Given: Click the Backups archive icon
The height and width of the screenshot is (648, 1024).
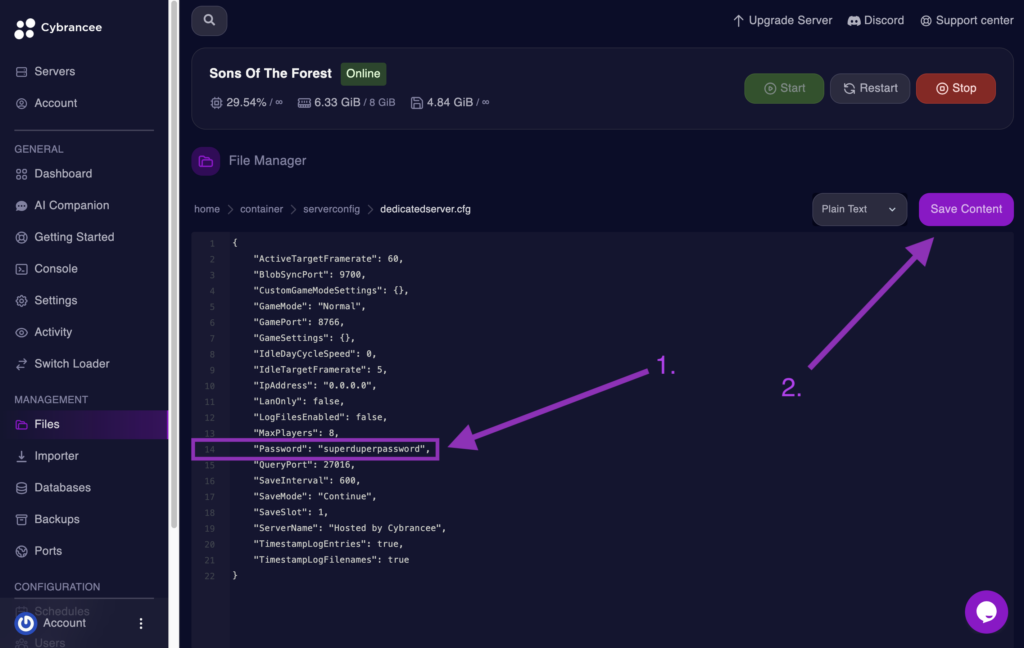Looking at the screenshot, I should click(x=22, y=519).
